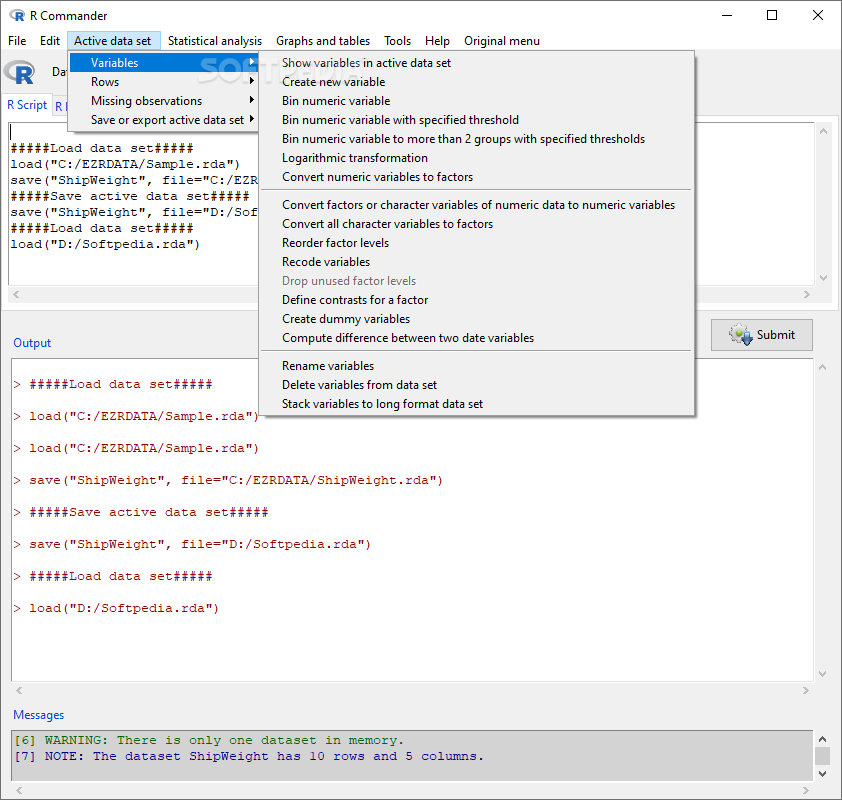The width and height of the screenshot is (842, 800).
Task: Click the script pane scroll-right arrow
Action: pyautogui.click(x=807, y=294)
